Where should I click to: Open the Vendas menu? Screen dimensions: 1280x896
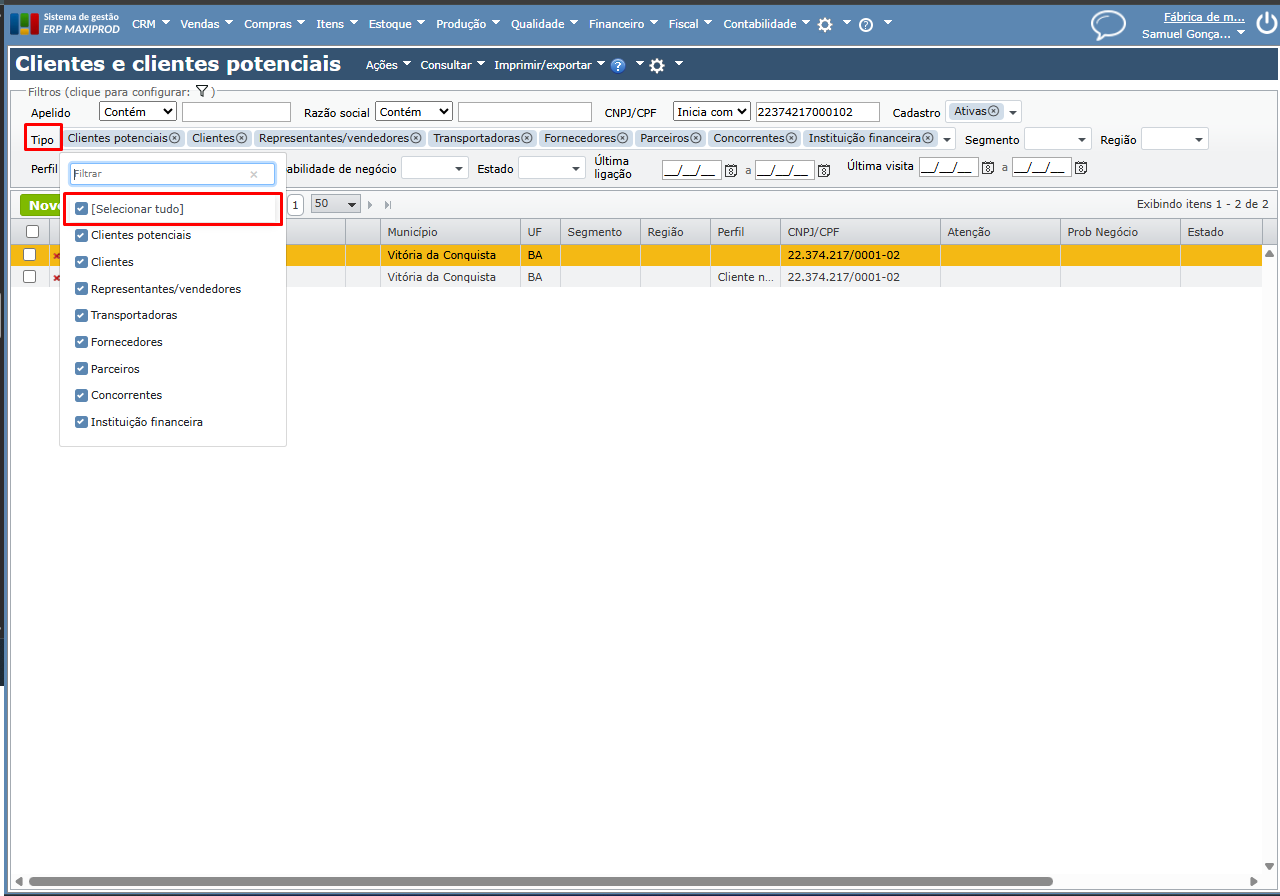pos(206,24)
